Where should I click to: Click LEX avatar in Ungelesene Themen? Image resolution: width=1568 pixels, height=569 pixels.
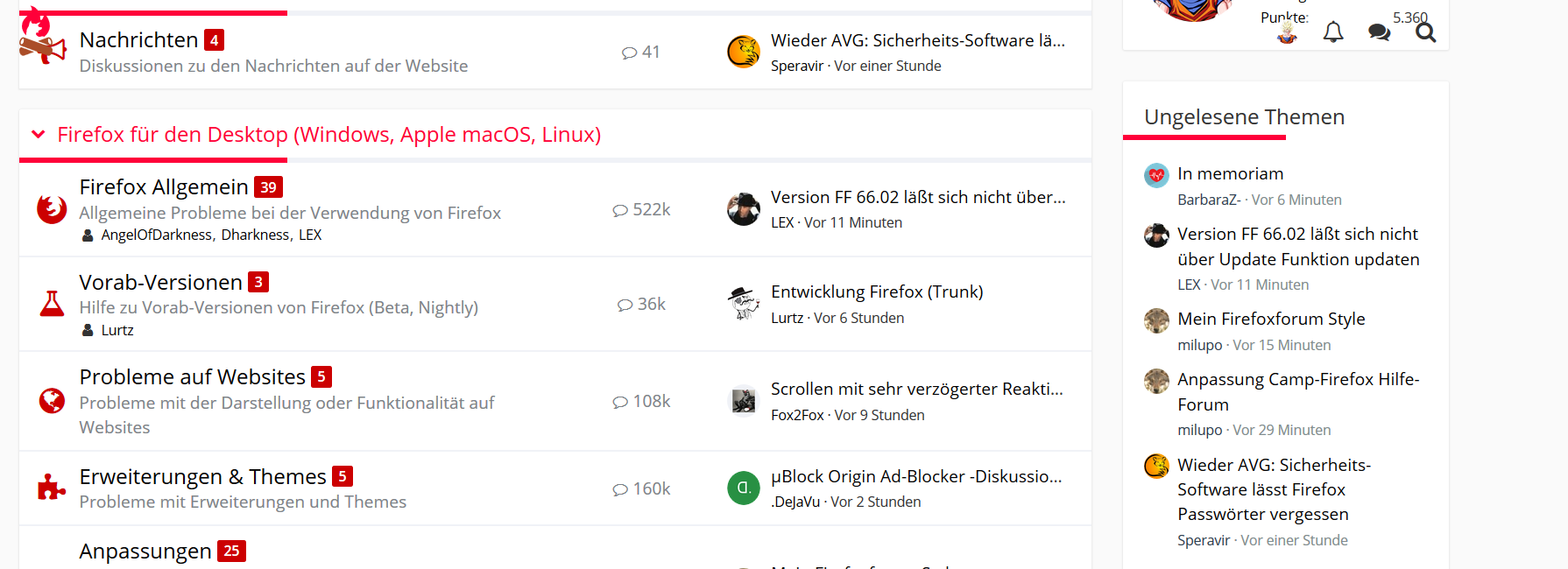pos(1156,235)
